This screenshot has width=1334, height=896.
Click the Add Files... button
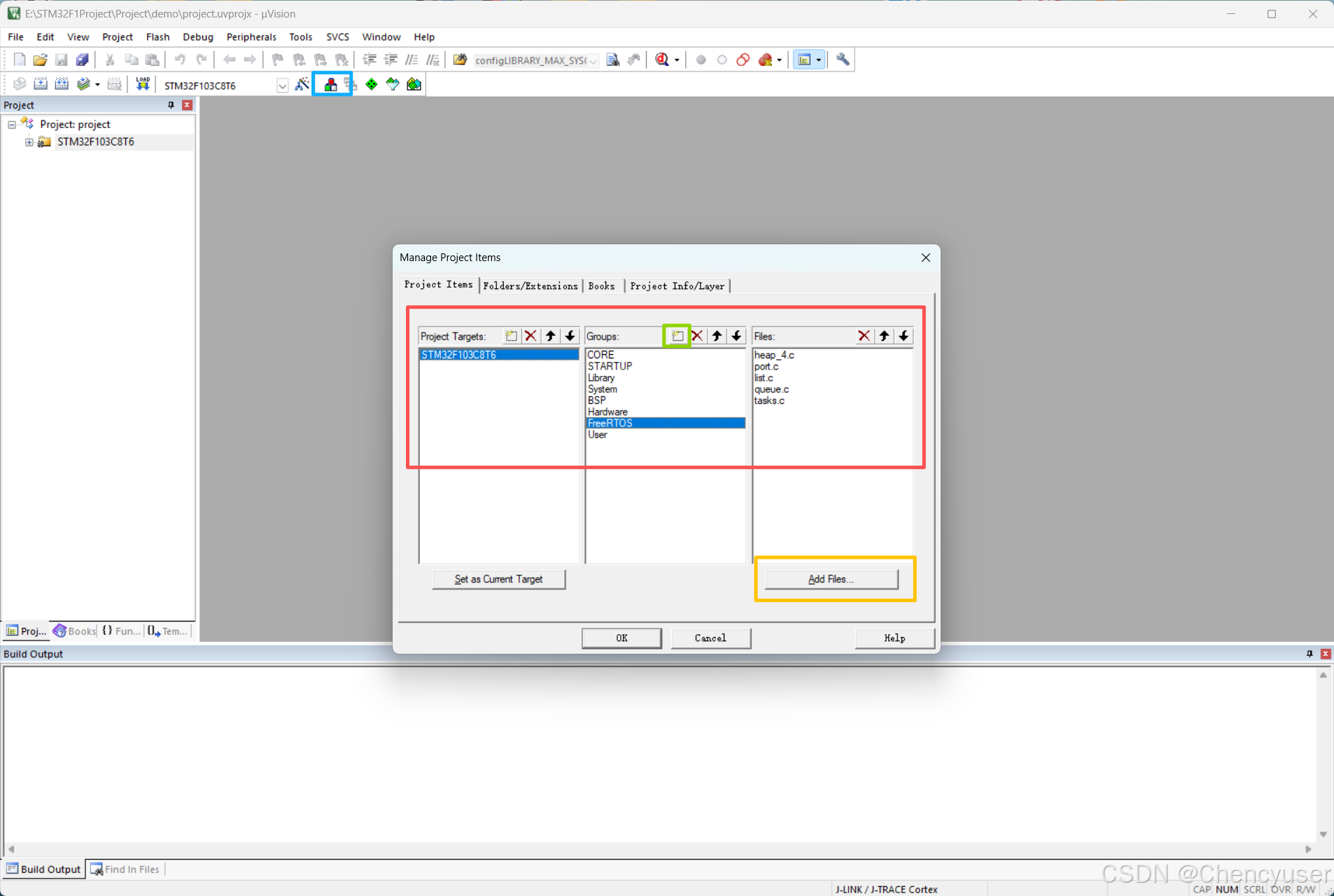(x=831, y=579)
